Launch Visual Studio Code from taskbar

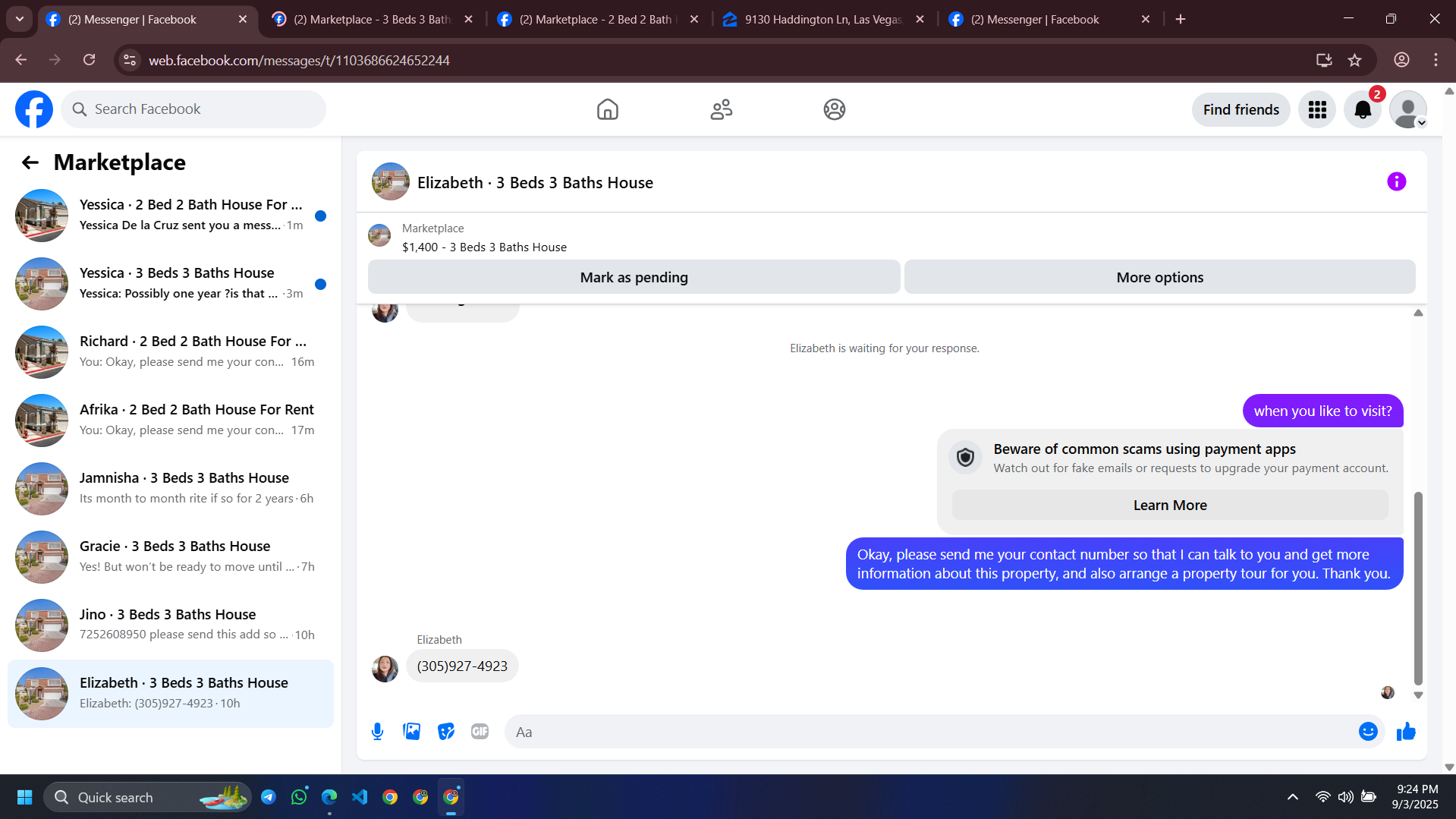coord(360,797)
